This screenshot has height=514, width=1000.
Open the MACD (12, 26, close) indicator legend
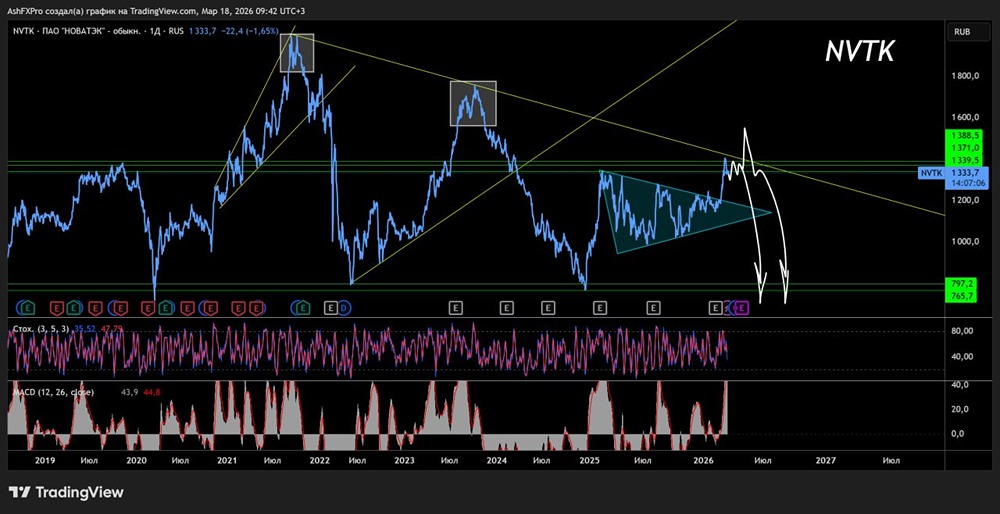[x=54, y=392]
